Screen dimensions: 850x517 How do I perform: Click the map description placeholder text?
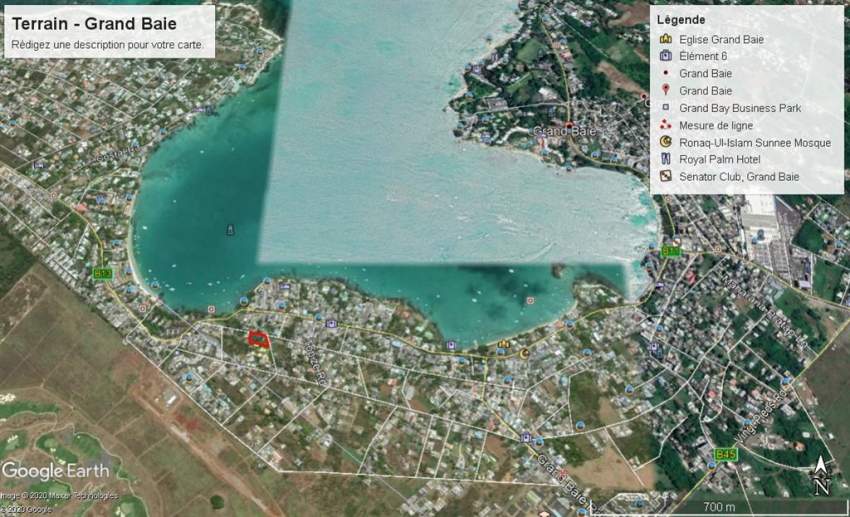click(107, 45)
